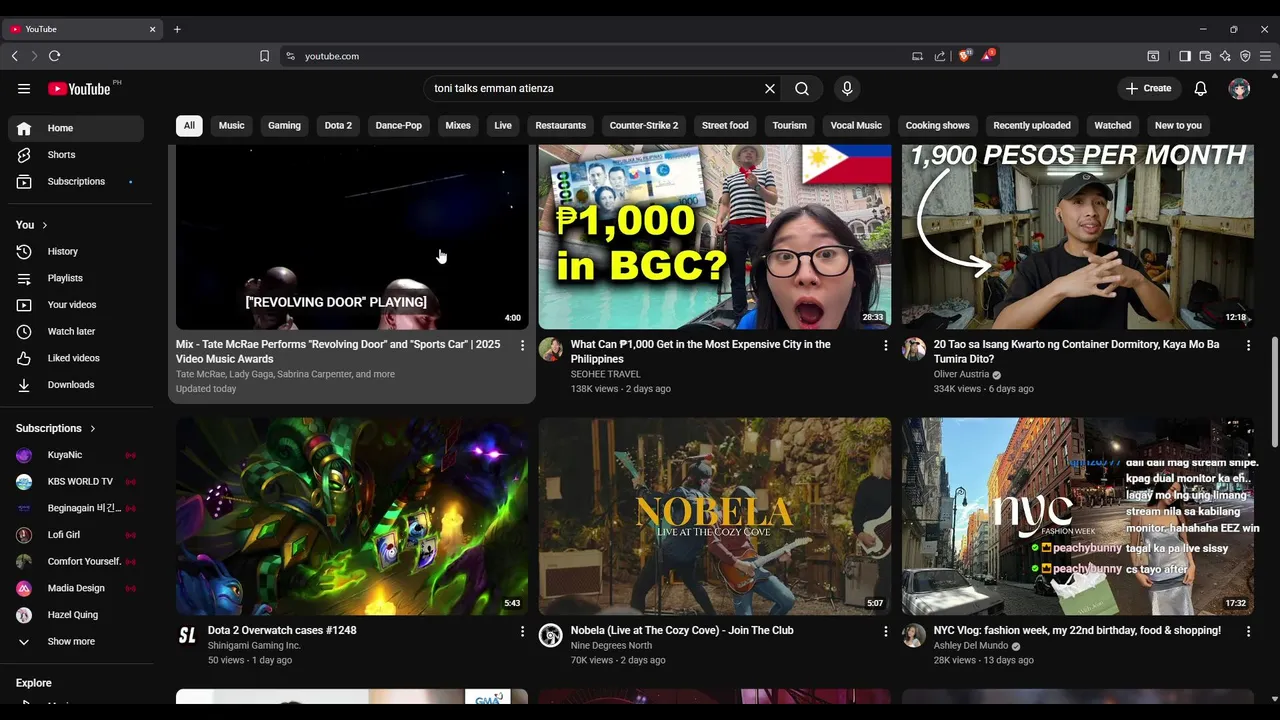Select the Recently uploaded filter chip
Screen dimensions: 1280x720
point(1032,125)
